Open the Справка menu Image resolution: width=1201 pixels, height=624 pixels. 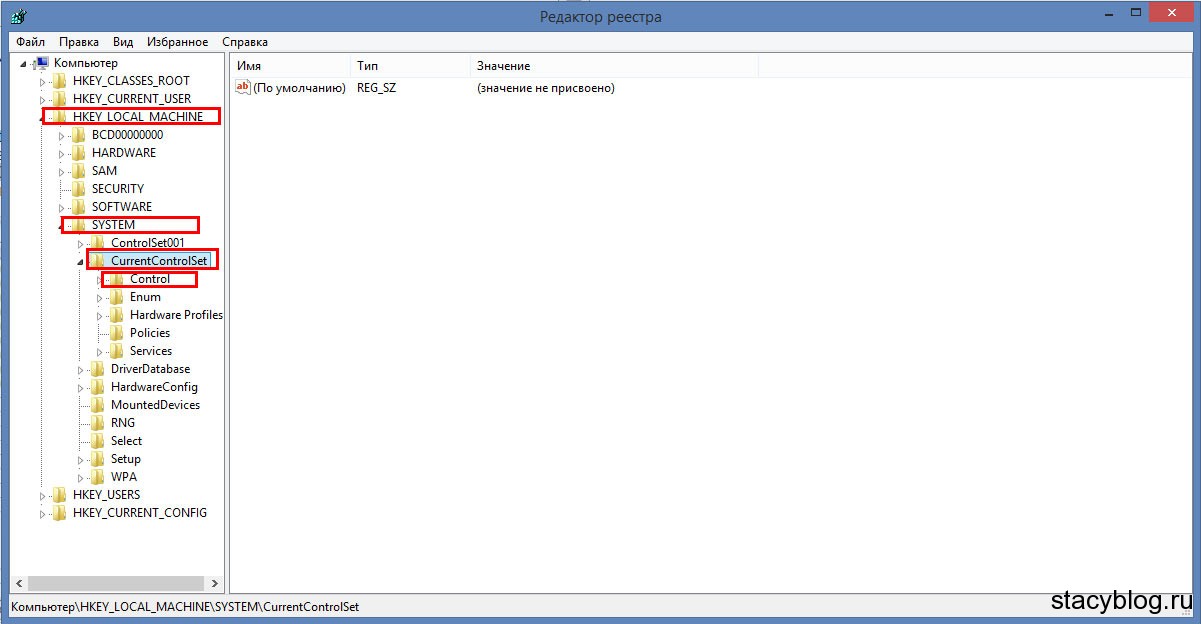(244, 42)
